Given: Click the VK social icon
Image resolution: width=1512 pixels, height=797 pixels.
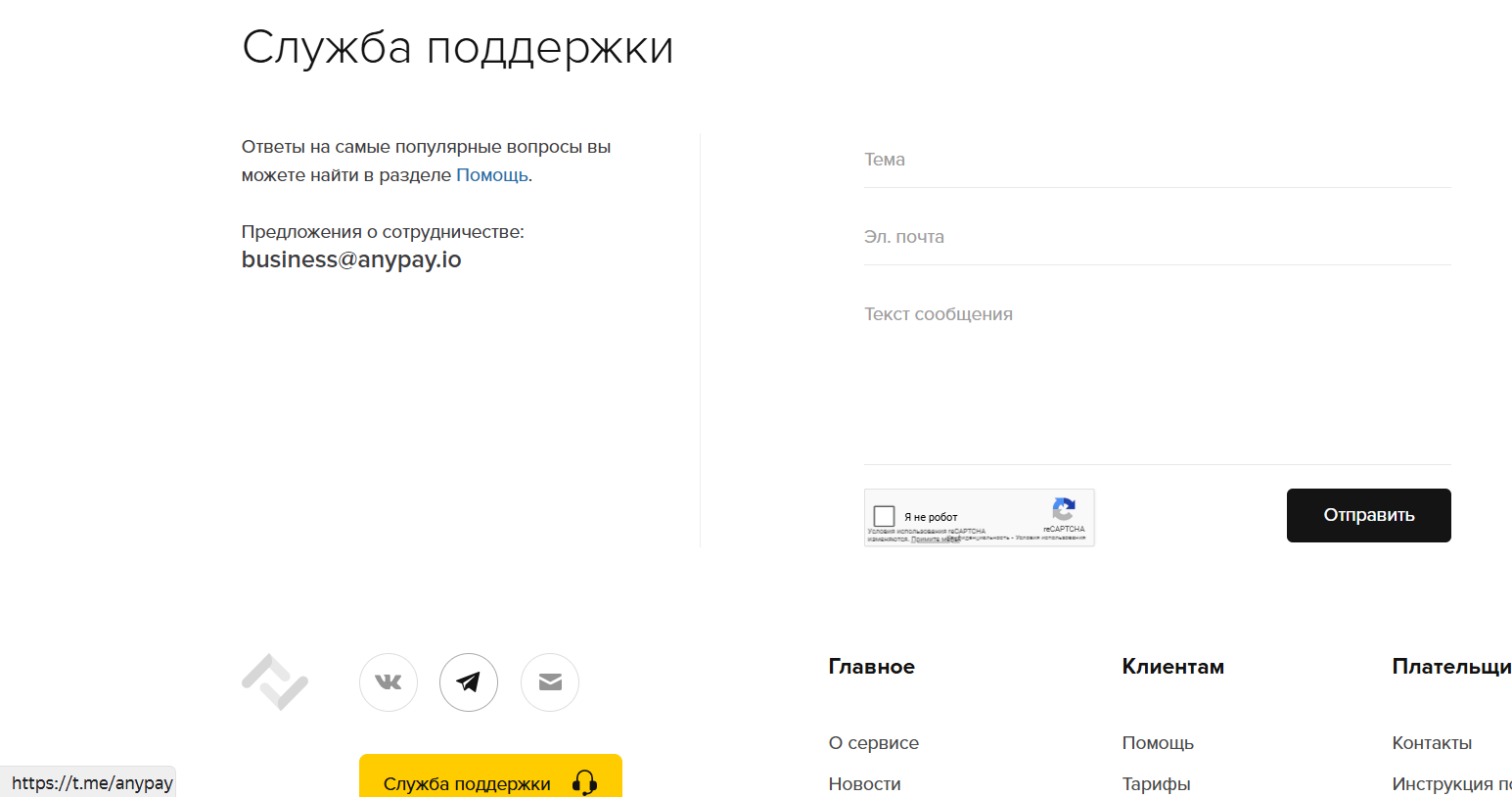Looking at the screenshot, I should tap(389, 682).
